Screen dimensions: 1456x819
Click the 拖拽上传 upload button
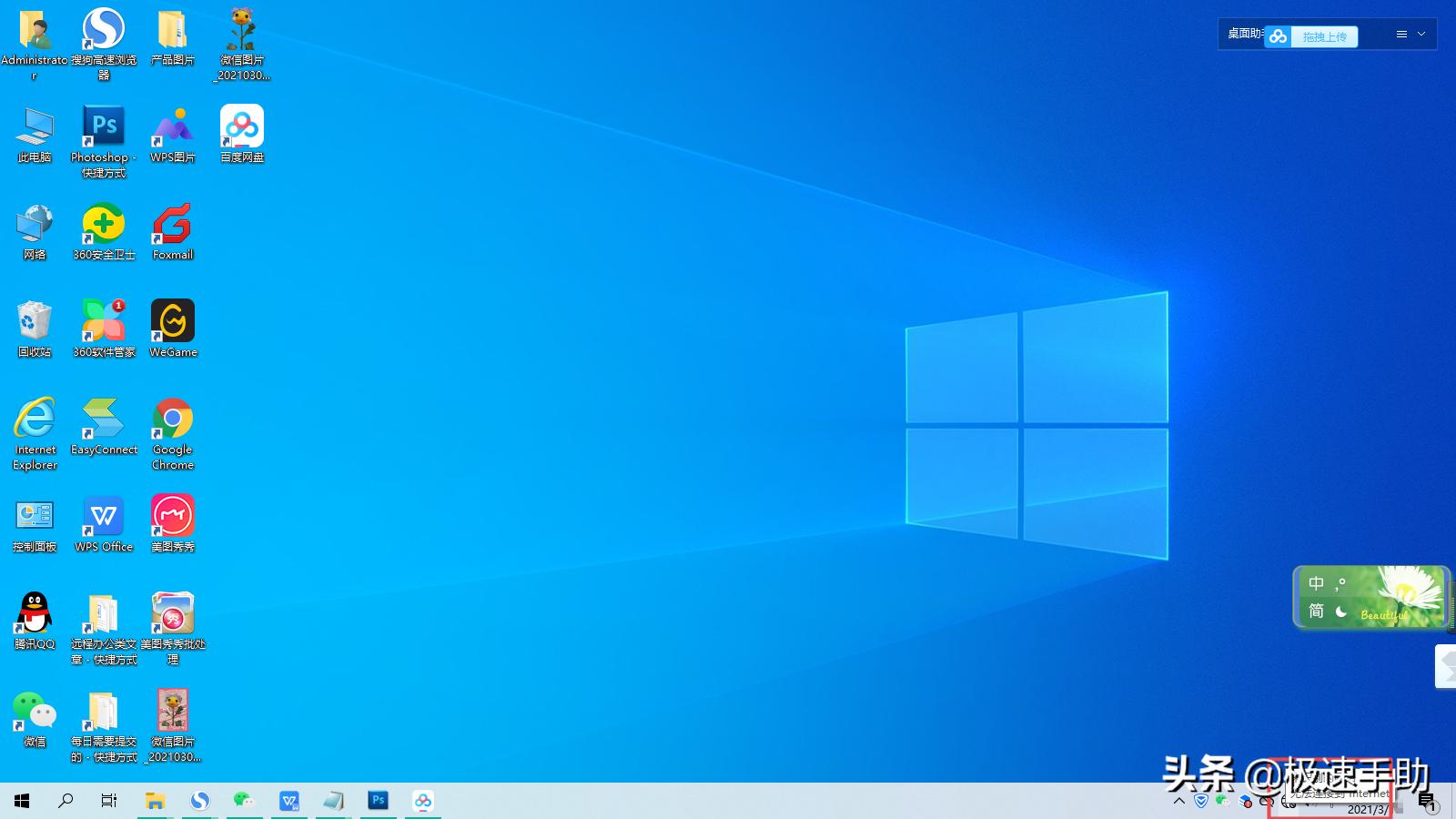(x=1325, y=35)
